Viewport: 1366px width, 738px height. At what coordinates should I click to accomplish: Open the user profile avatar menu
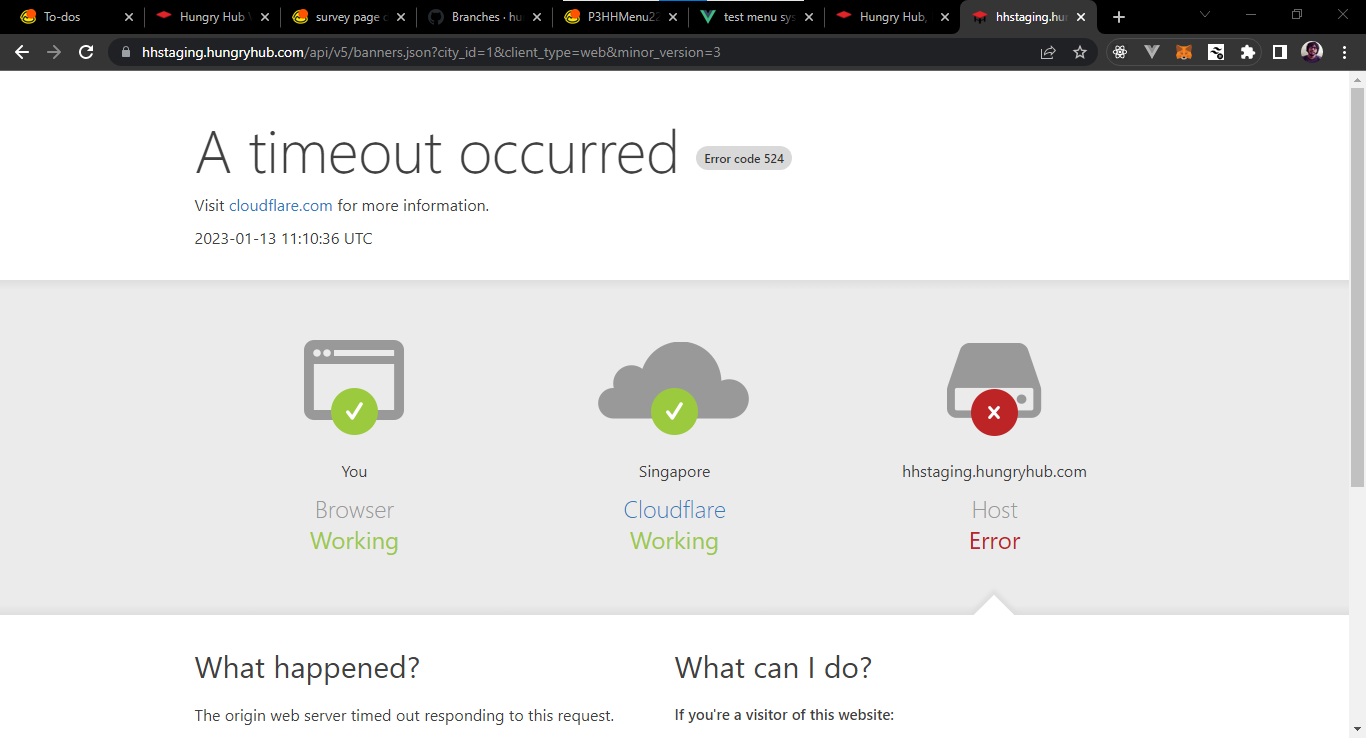[x=1312, y=52]
